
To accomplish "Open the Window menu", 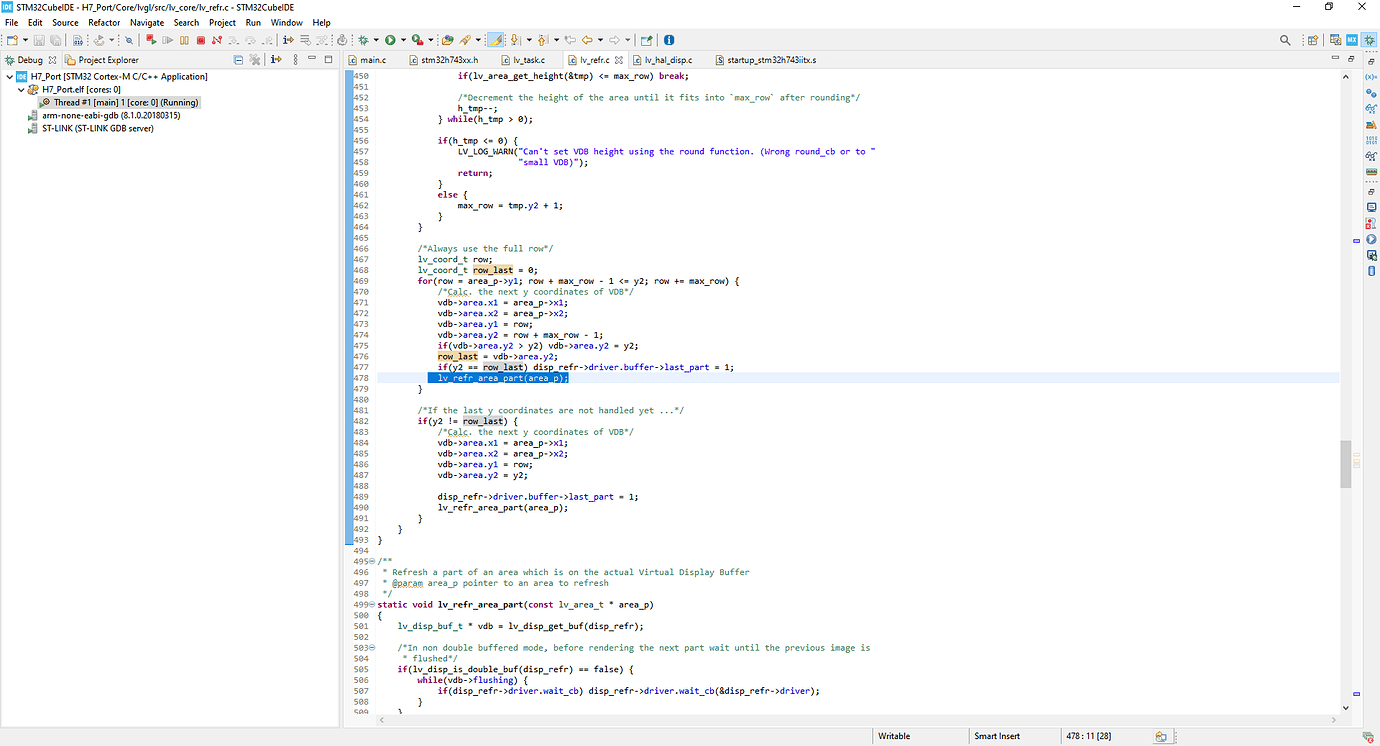I will point(287,22).
